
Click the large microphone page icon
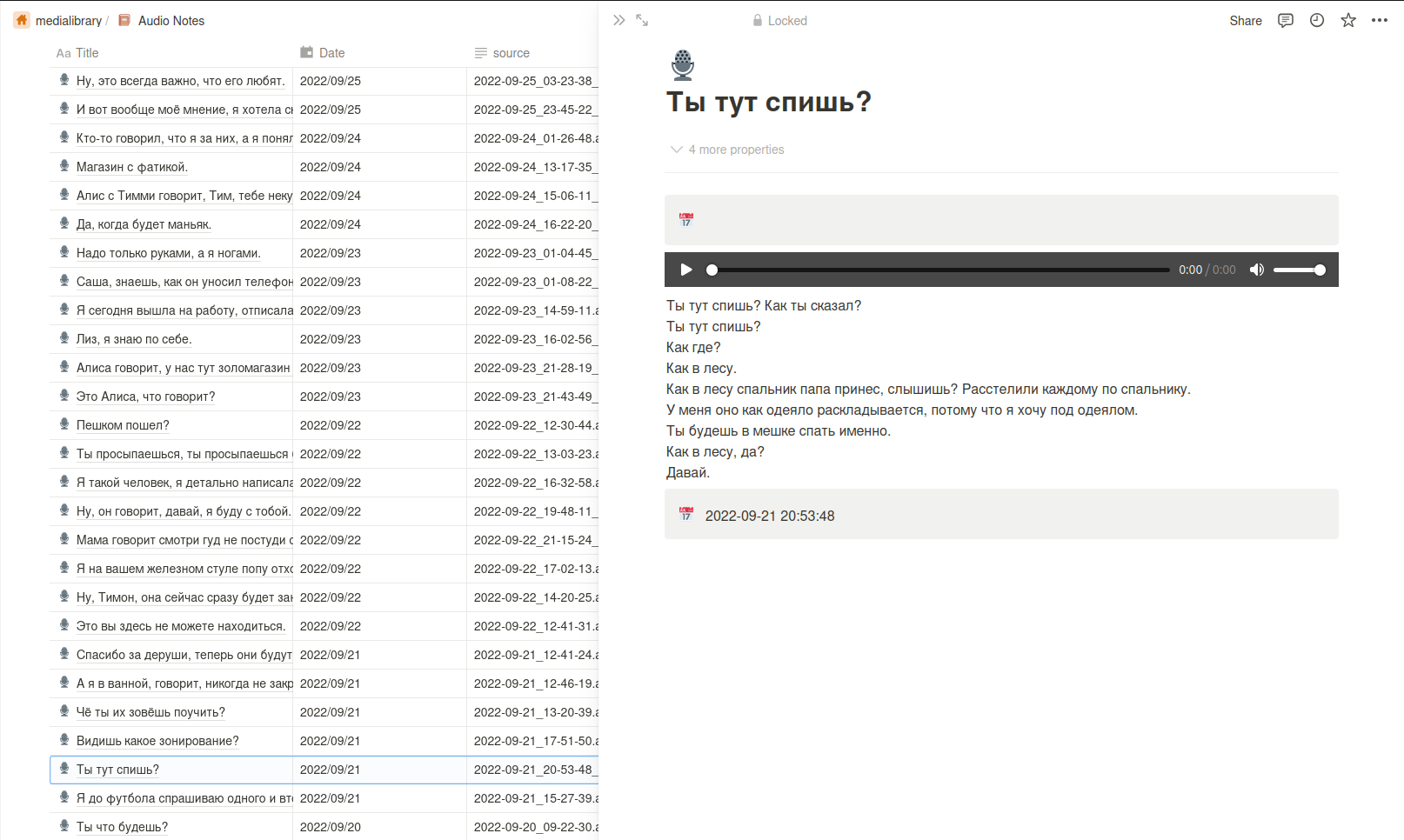[683, 65]
